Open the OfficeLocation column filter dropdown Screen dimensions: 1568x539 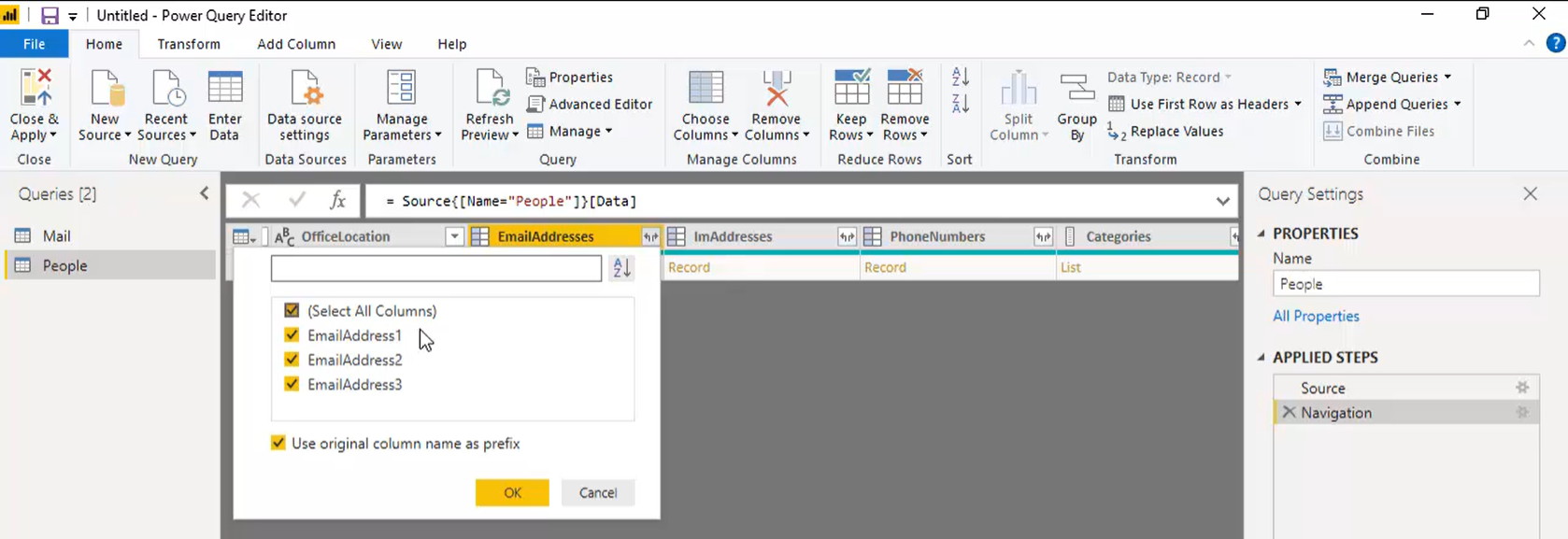tap(454, 237)
